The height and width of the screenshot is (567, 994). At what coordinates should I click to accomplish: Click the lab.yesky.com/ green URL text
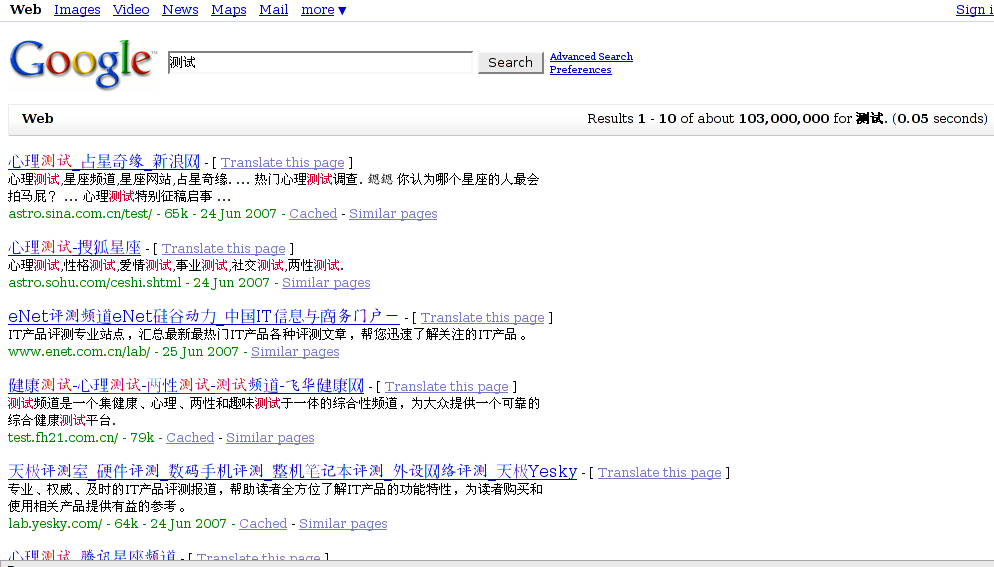pyautogui.click(x=55, y=523)
